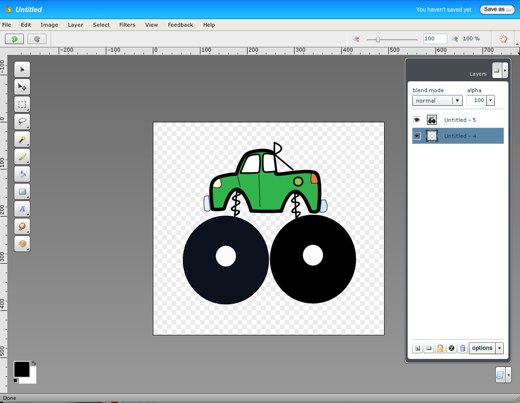This screenshot has height=403, width=520.
Task: Click the black circular mask icon
Action: click(x=451, y=348)
